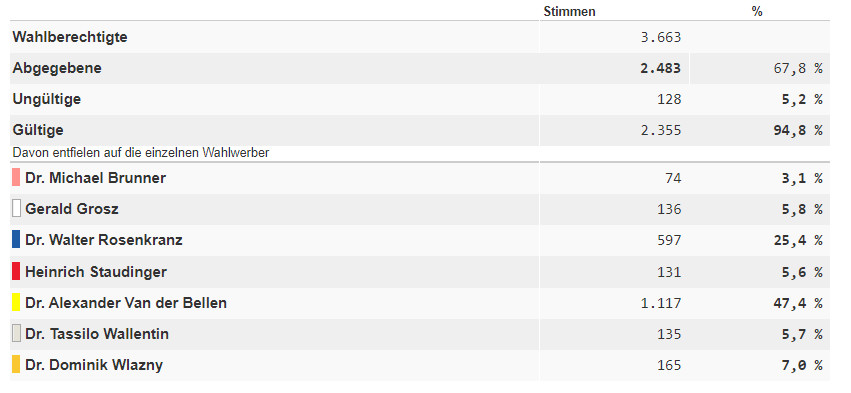Viewport: 851px width, 393px height.
Task: Click the Gültige row label
Action: point(38,130)
